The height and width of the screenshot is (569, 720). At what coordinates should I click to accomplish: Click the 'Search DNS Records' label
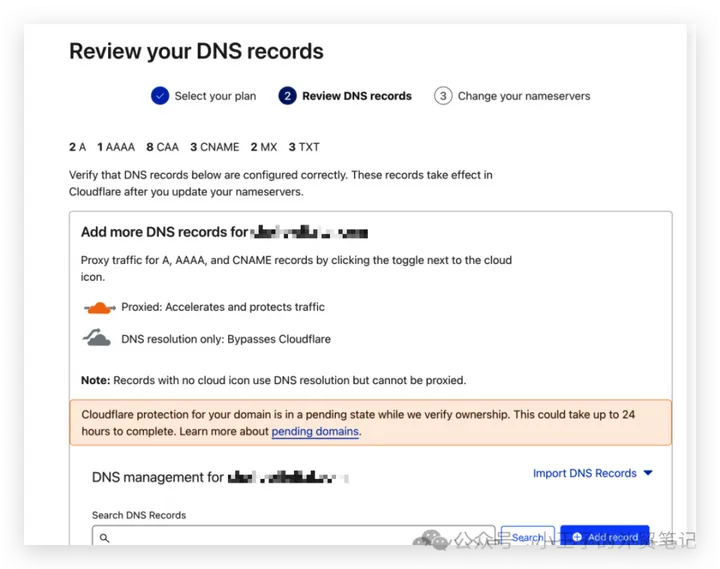pos(139,515)
